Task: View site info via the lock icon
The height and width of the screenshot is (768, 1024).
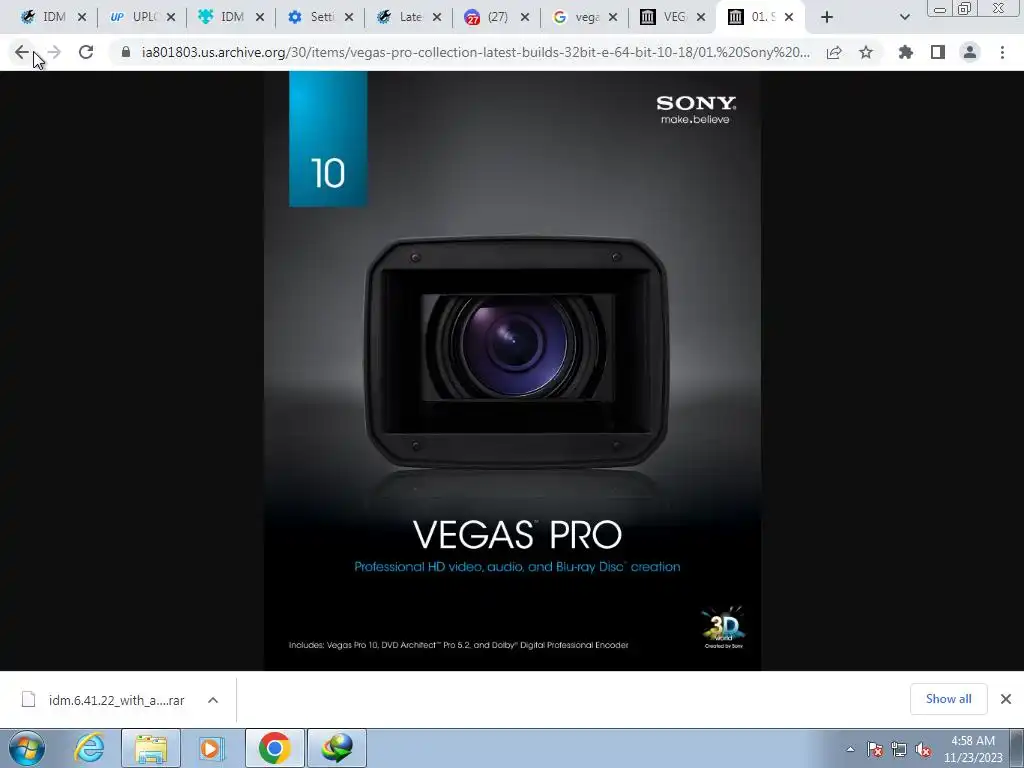Action: click(125, 52)
